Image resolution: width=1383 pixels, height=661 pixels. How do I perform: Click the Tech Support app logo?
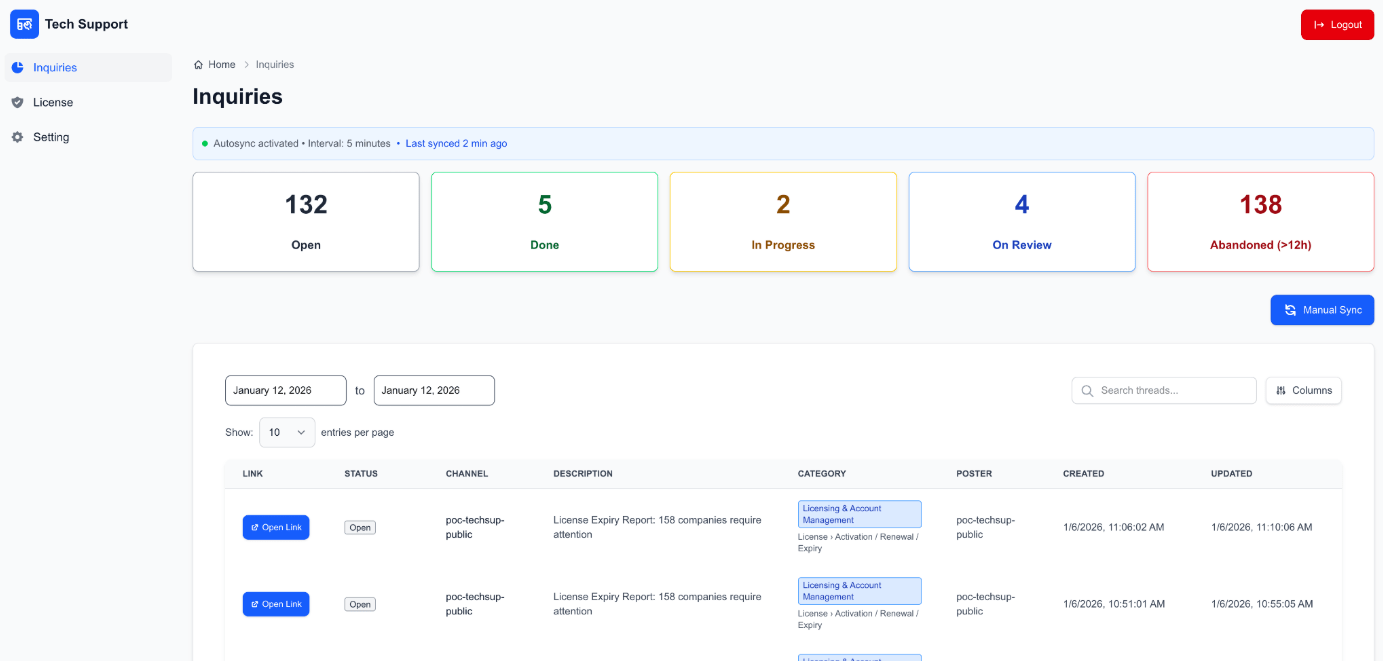tap(24, 23)
